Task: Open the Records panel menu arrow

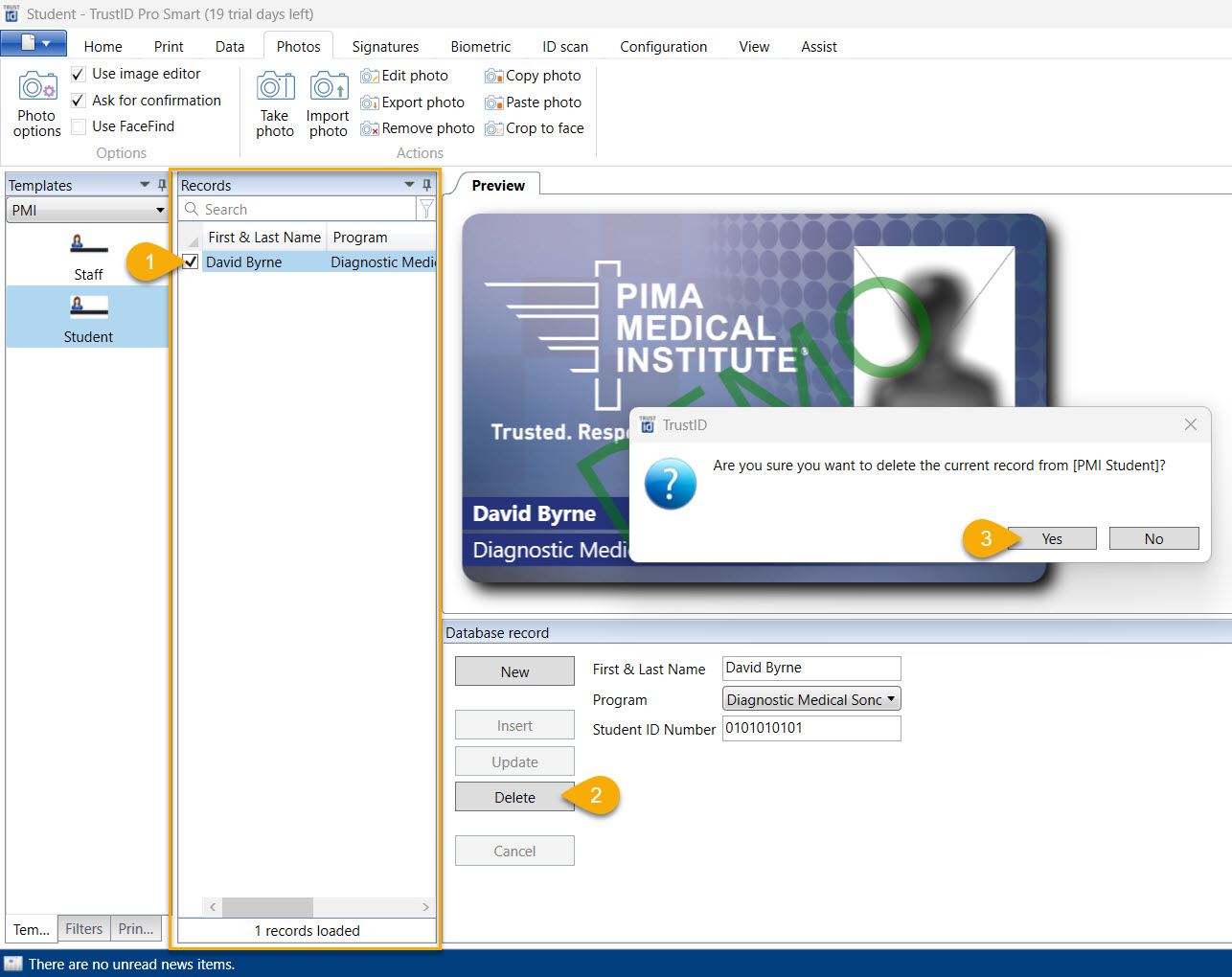Action: [410, 184]
